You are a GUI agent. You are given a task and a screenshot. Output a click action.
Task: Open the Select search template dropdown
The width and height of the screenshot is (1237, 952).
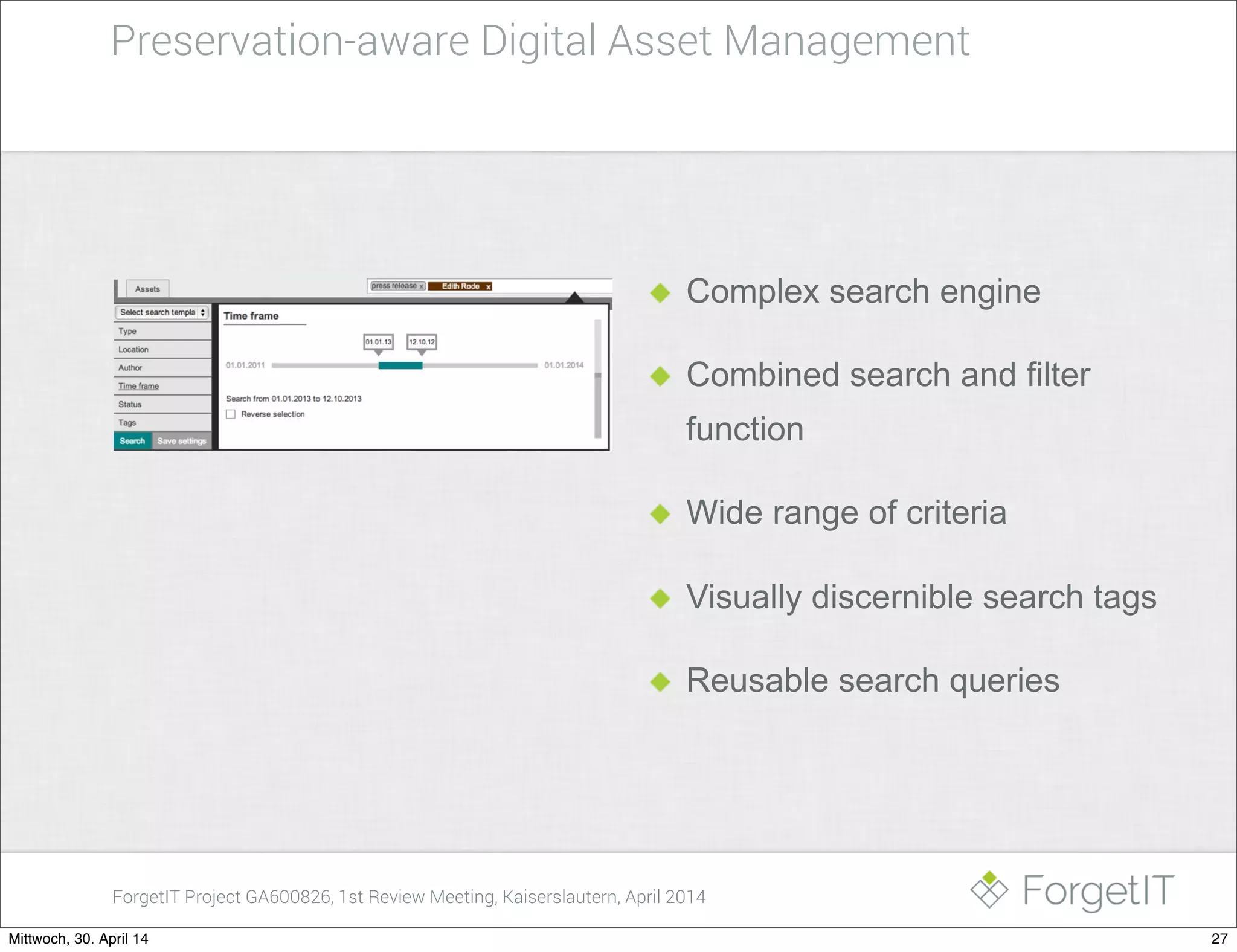point(161,312)
